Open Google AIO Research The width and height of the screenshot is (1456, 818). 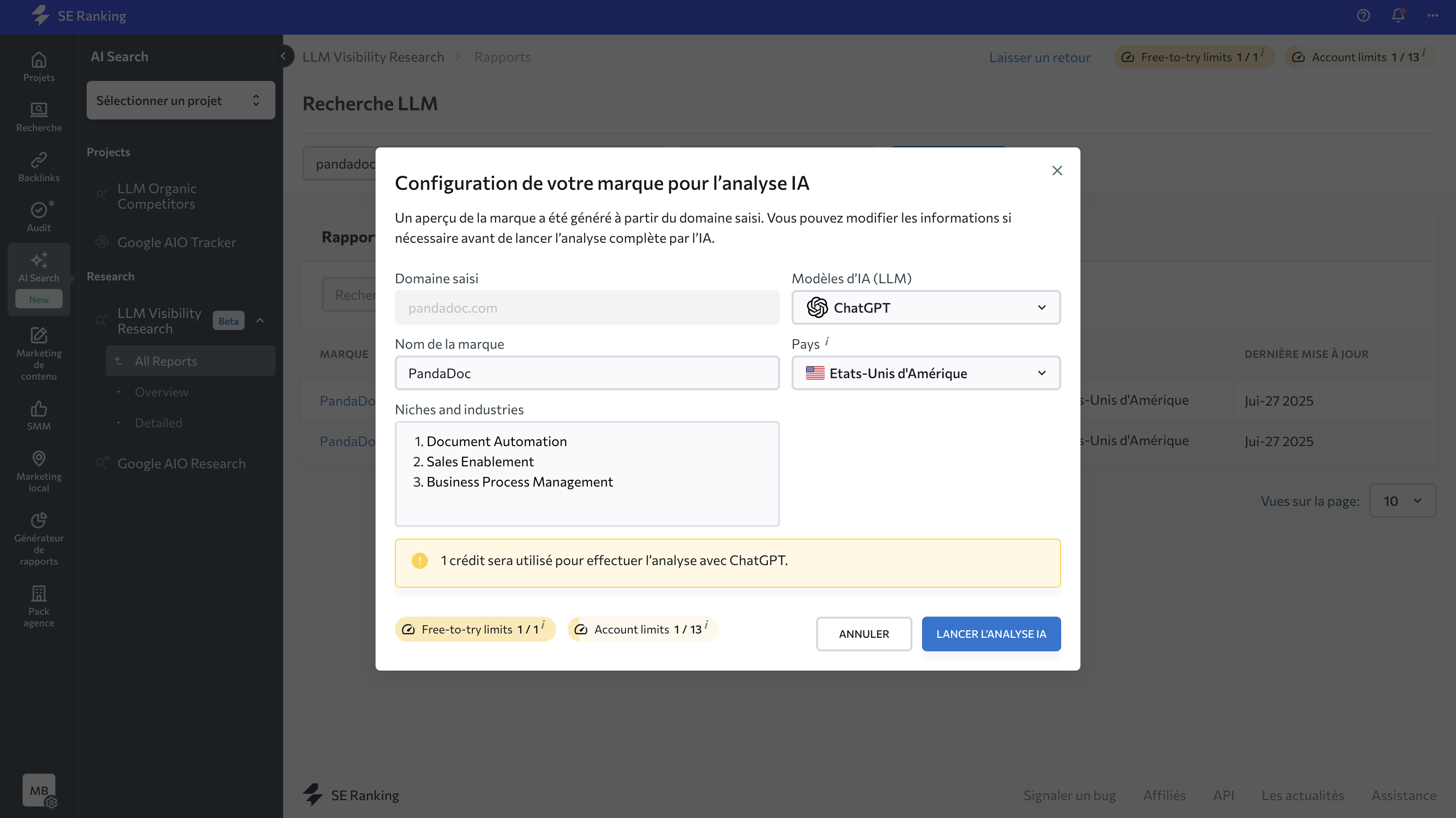[182, 463]
